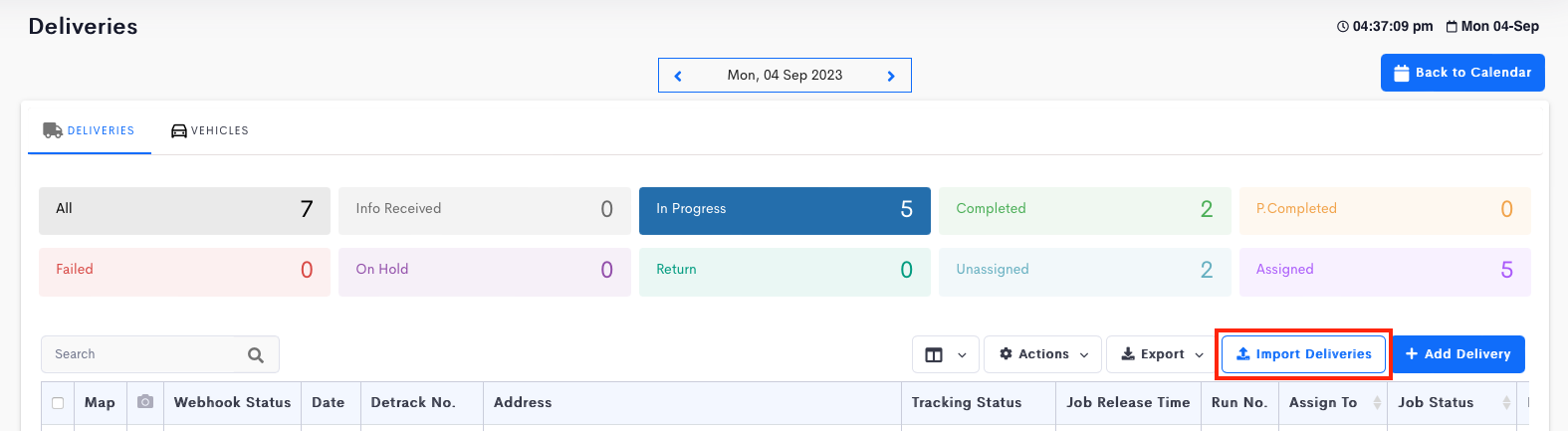
Task: Click the Import Deliveries button
Action: [1303, 354]
